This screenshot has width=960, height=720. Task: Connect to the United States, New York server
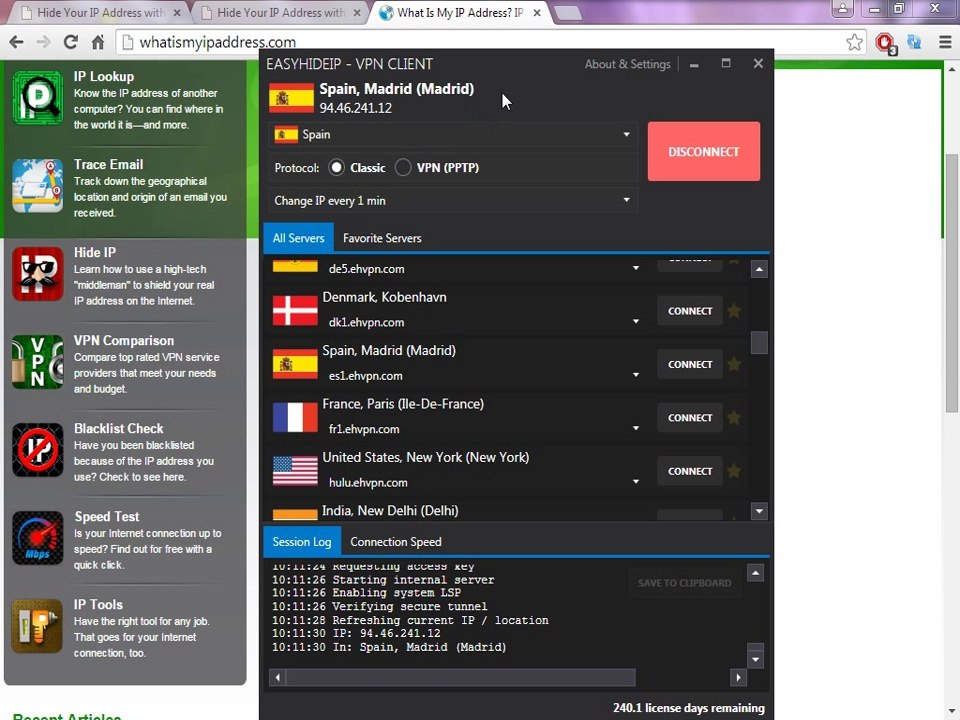[689, 471]
